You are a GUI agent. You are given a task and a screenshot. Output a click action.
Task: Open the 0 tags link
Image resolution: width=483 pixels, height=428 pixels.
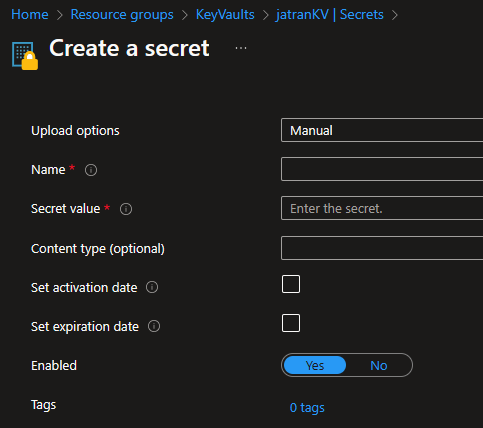pyautogui.click(x=307, y=407)
